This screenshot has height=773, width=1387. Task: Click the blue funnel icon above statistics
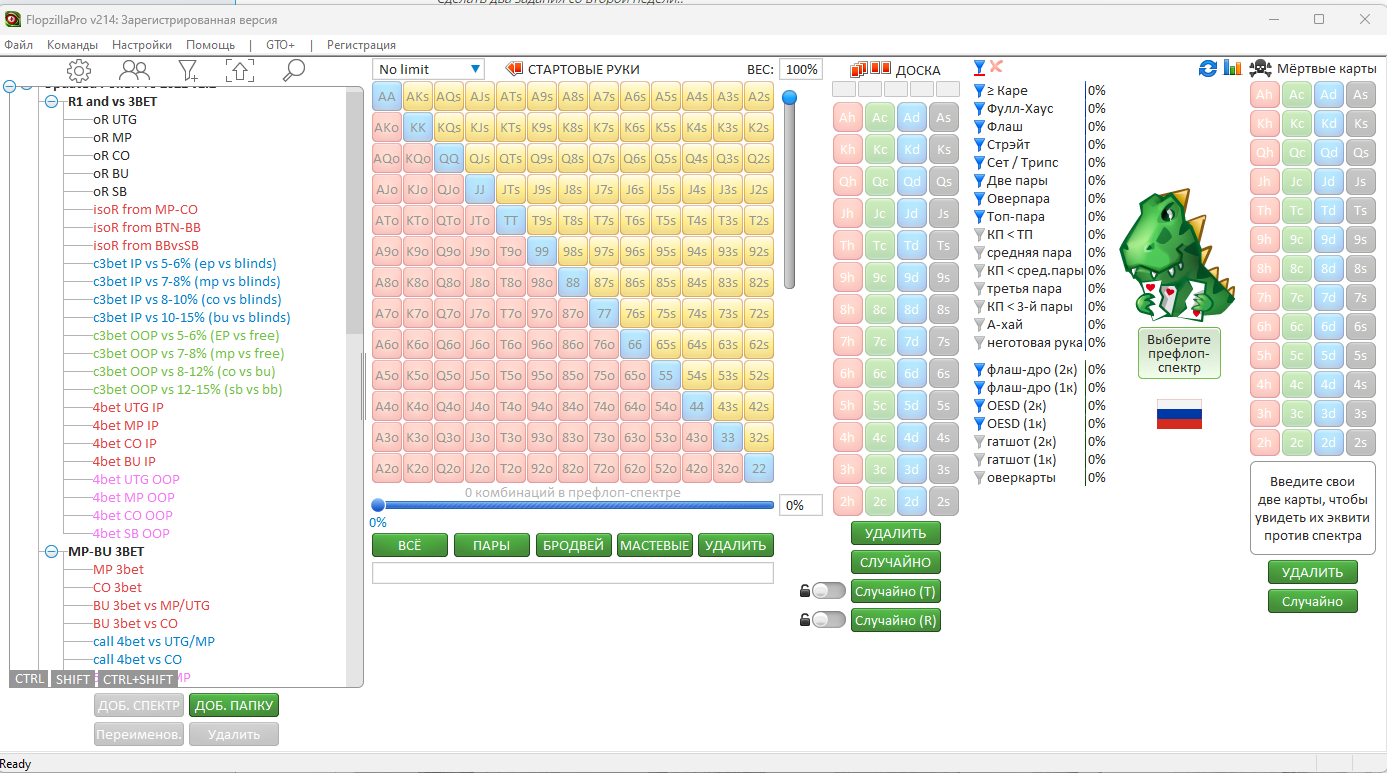coord(979,67)
